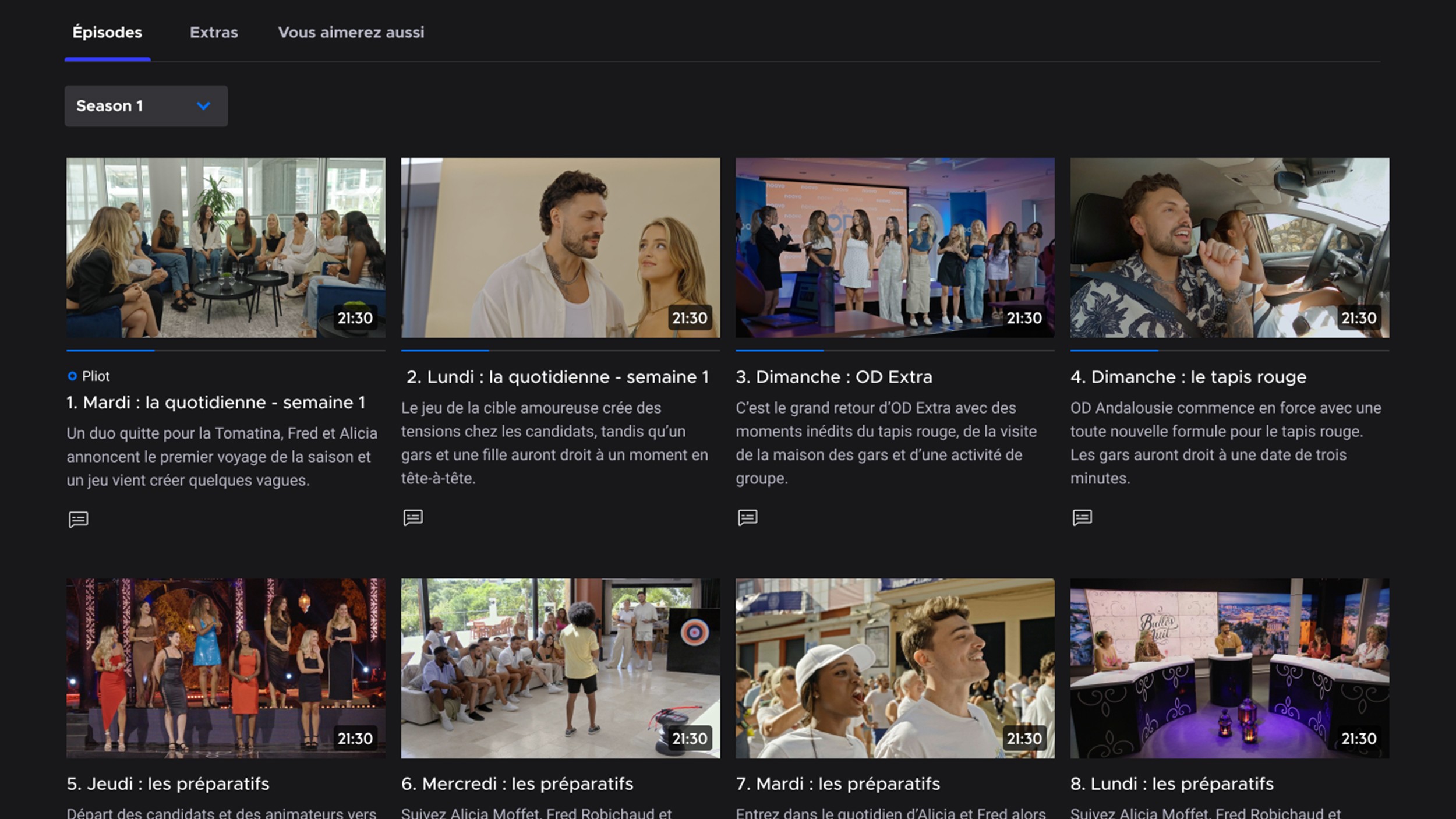Open title 2. Lundi : la quotidienne
Image resolution: width=1456 pixels, height=819 pixels.
tap(557, 377)
